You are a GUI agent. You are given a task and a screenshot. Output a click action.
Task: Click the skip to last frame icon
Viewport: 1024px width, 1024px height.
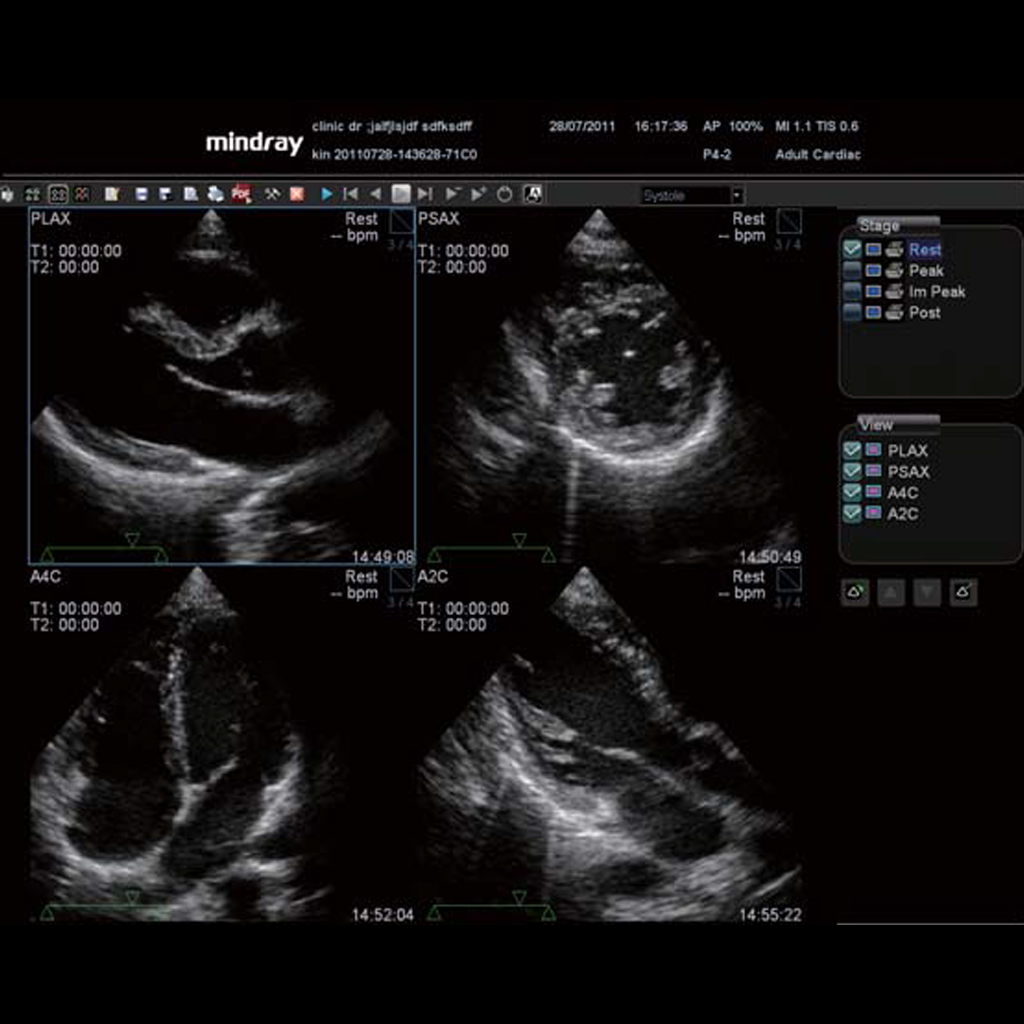(425, 195)
